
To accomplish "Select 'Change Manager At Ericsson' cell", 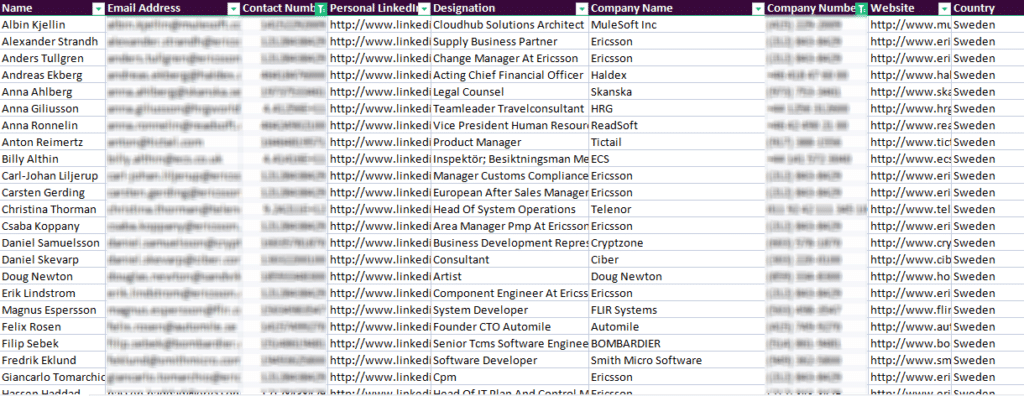I will coord(509,58).
